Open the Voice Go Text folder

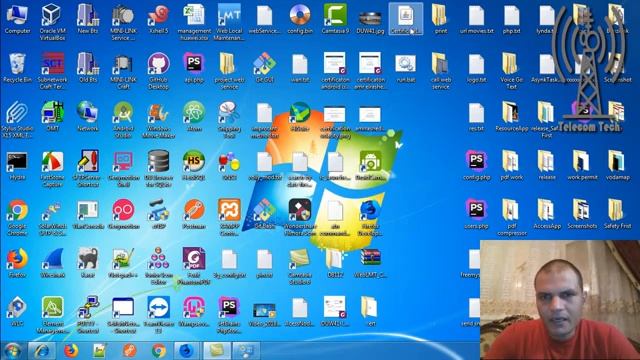tap(511, 71)
